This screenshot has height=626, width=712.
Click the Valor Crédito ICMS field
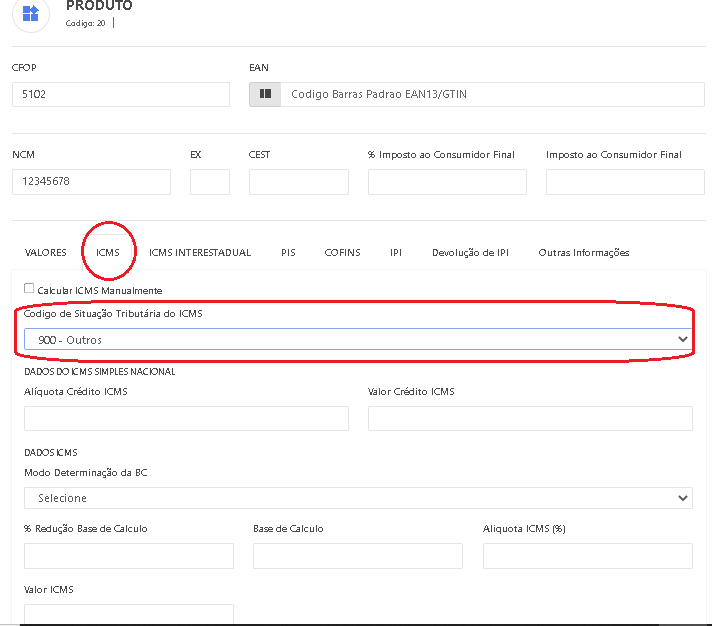click(530, 418)
